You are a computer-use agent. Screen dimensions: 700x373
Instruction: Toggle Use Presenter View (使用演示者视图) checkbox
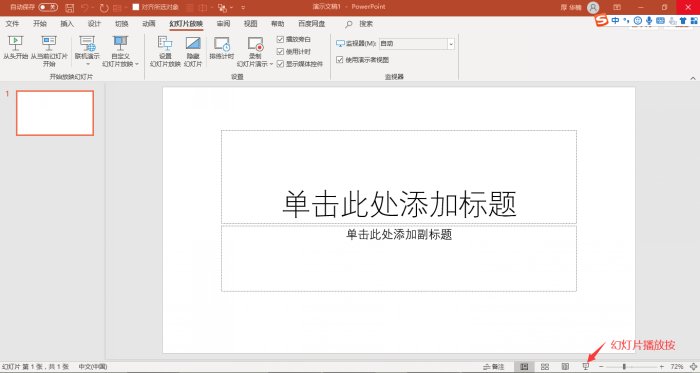click(x=340, y=59)
